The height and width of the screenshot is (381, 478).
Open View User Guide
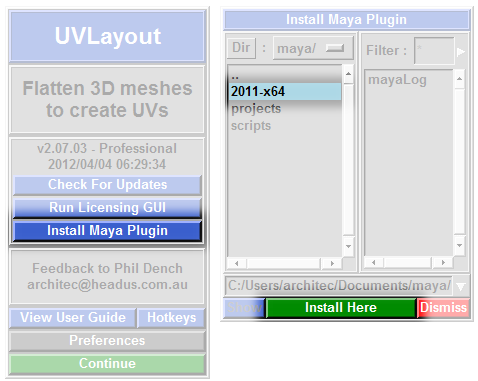(73, 318)
